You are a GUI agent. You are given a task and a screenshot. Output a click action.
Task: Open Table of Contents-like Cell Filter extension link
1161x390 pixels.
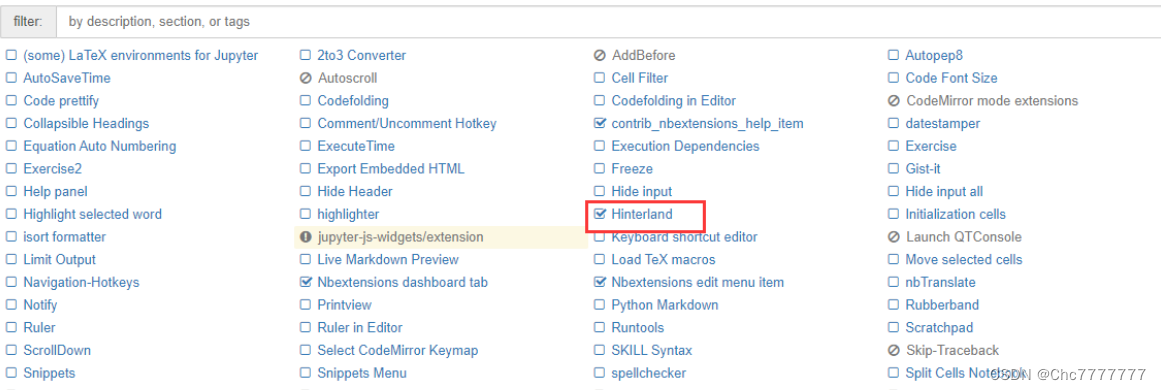[640, 78]
